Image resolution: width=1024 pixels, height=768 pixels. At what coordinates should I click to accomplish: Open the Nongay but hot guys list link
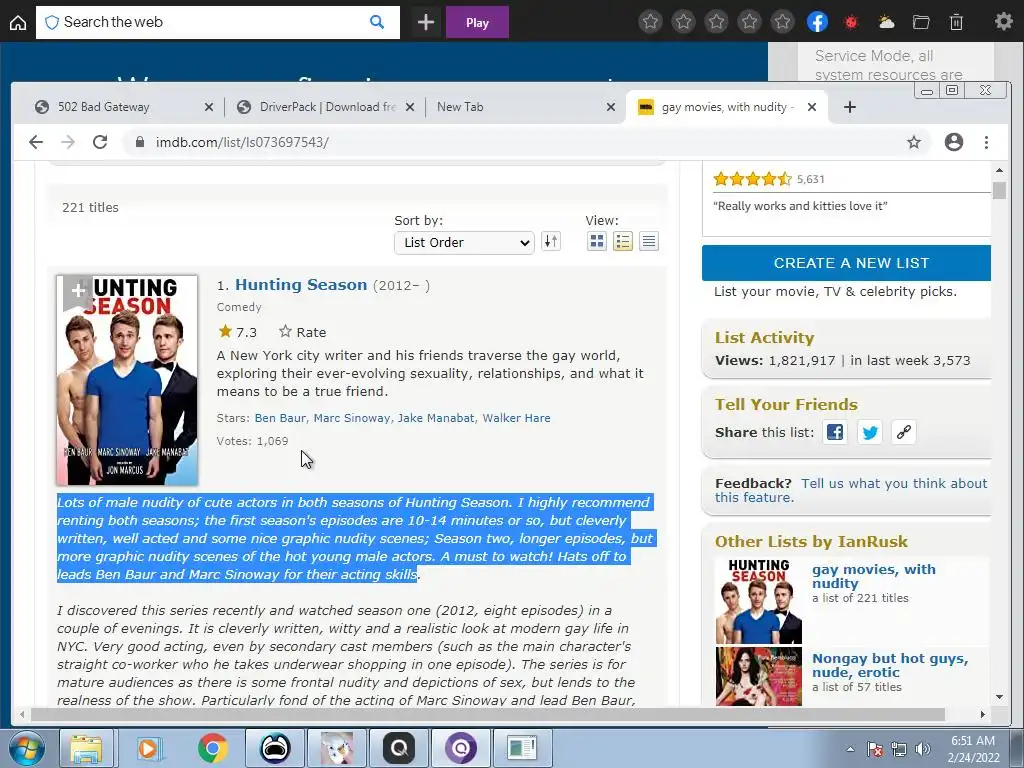889,665
